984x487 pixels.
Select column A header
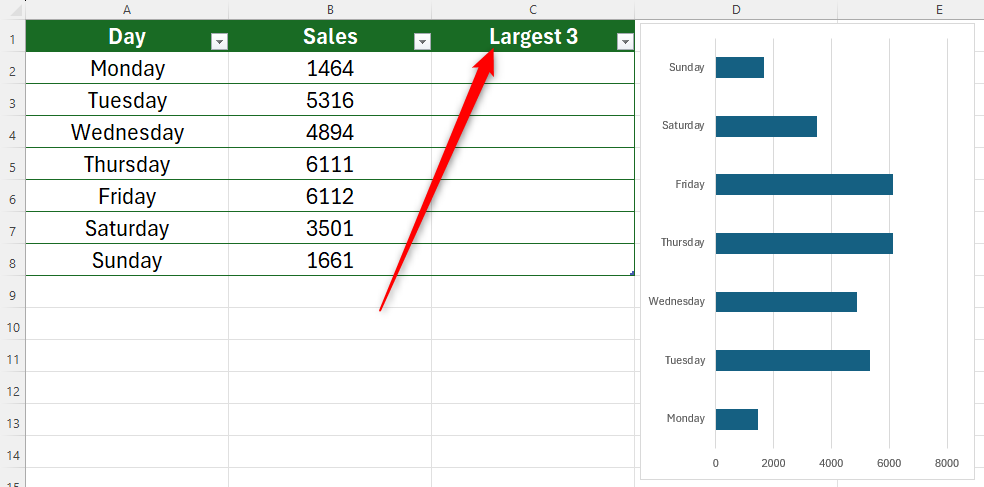(x=127, y=9)
